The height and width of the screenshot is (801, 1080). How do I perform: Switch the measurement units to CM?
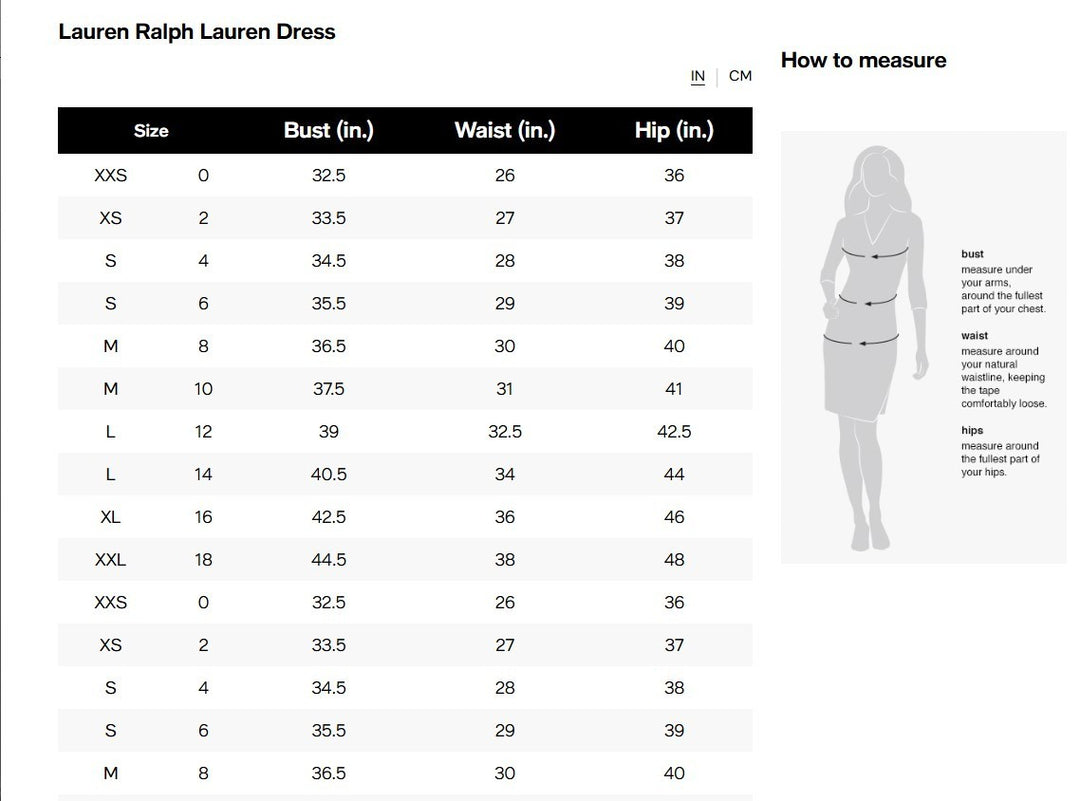(741, 76)
